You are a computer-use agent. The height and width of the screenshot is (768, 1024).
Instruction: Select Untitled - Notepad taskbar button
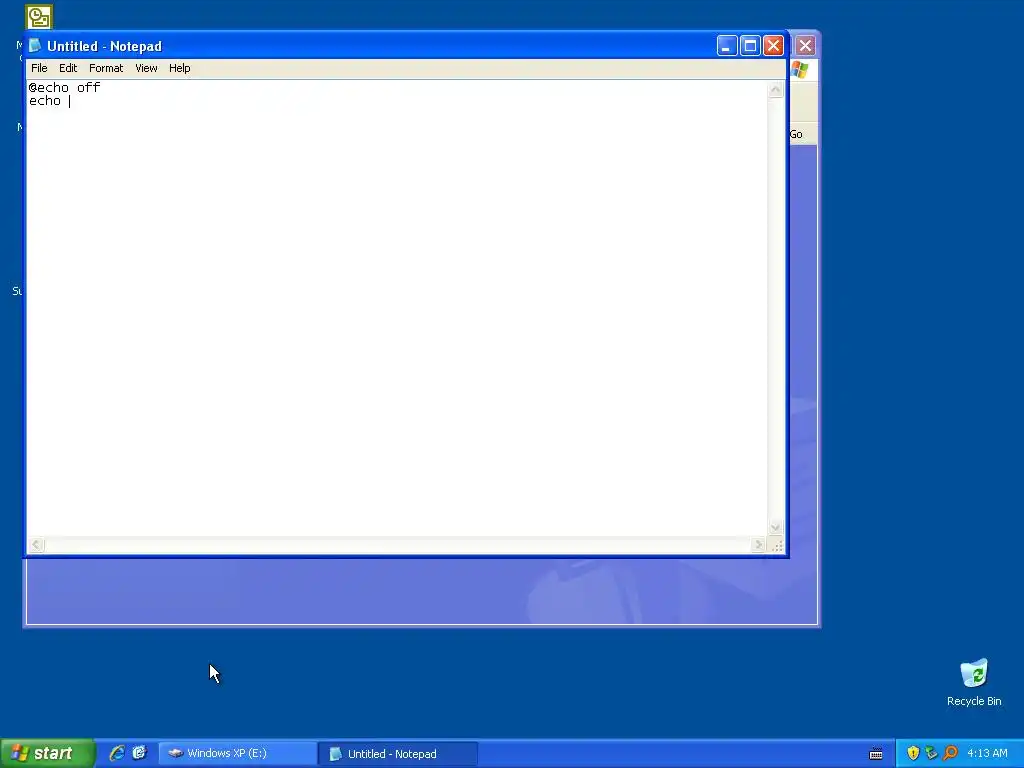(x=398, y=754)
